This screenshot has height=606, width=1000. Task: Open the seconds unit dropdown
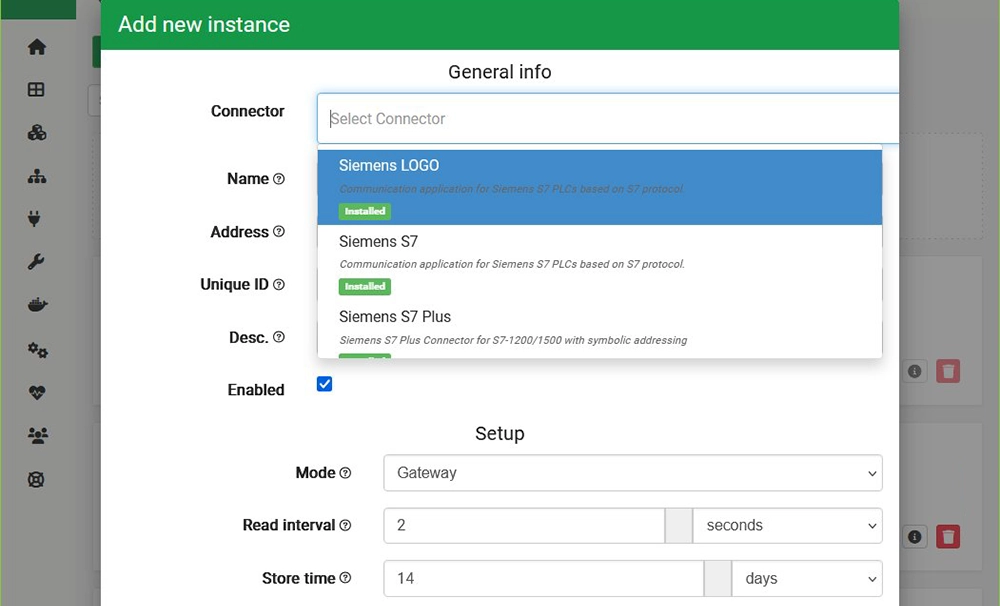coord(788,526)
